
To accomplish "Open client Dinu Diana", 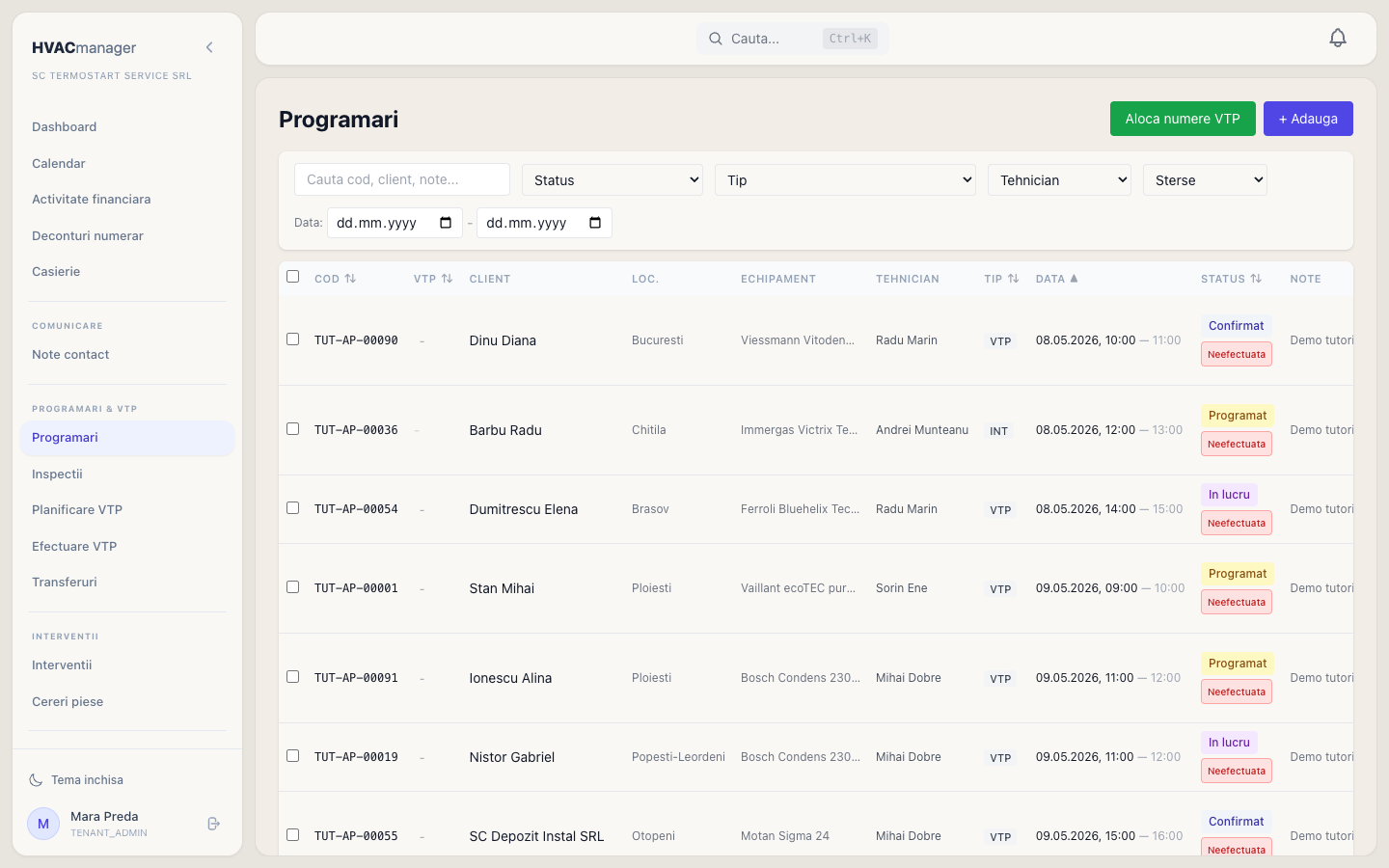I will (x=503, y=340).
